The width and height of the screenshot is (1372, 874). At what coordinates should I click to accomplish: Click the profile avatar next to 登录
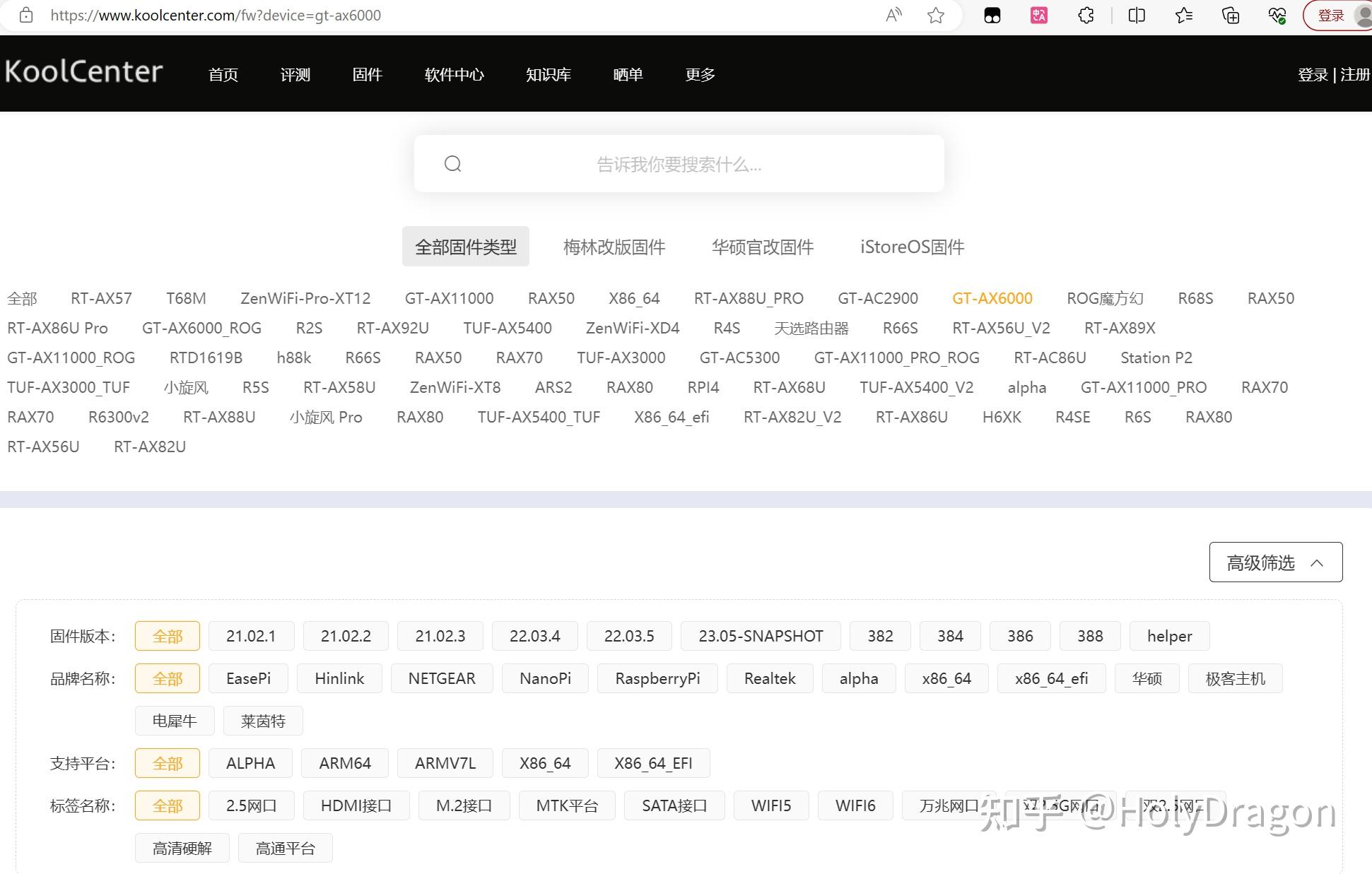point(1361,15)
